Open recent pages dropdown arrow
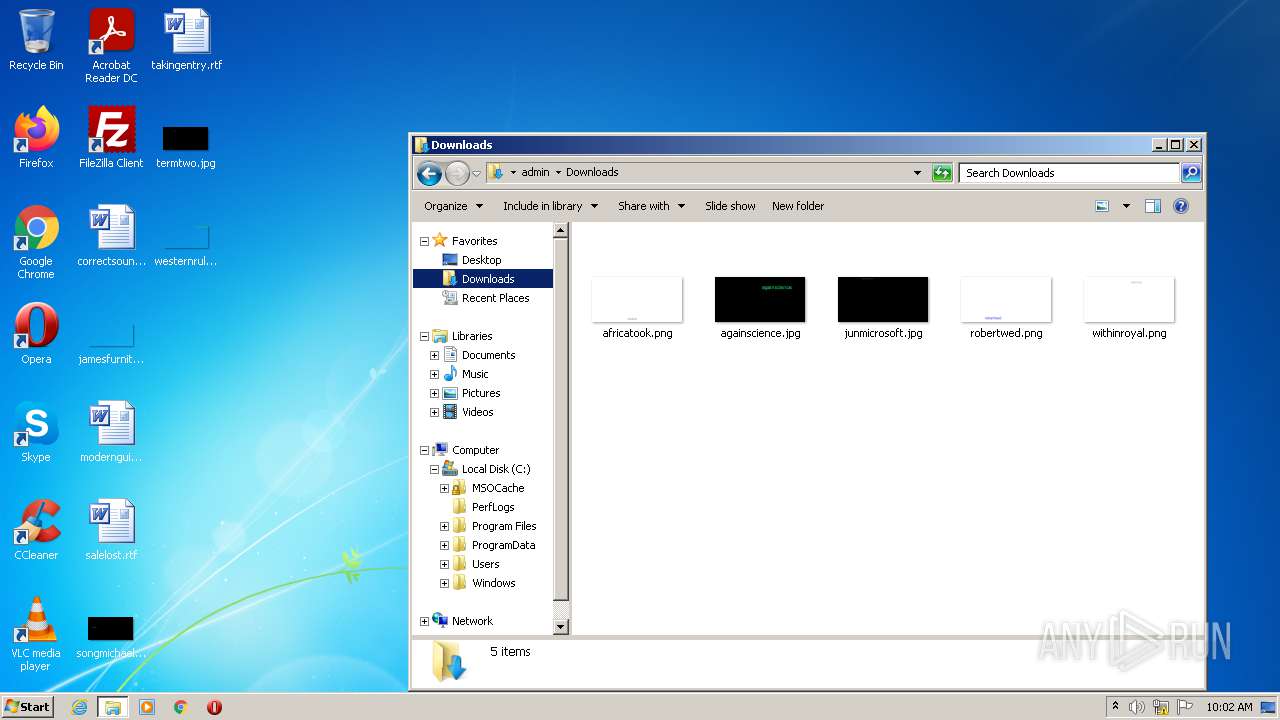The image size is (1280, 720). click(x=477, y=173)
